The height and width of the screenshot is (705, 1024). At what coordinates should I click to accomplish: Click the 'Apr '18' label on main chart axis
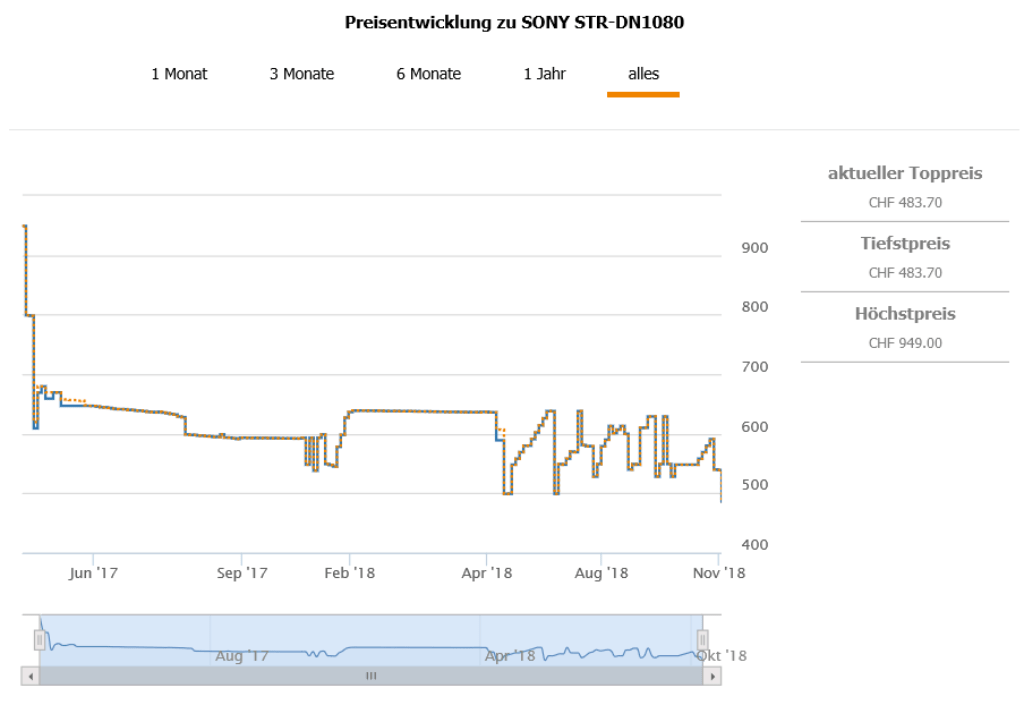(x=486, y=573)
